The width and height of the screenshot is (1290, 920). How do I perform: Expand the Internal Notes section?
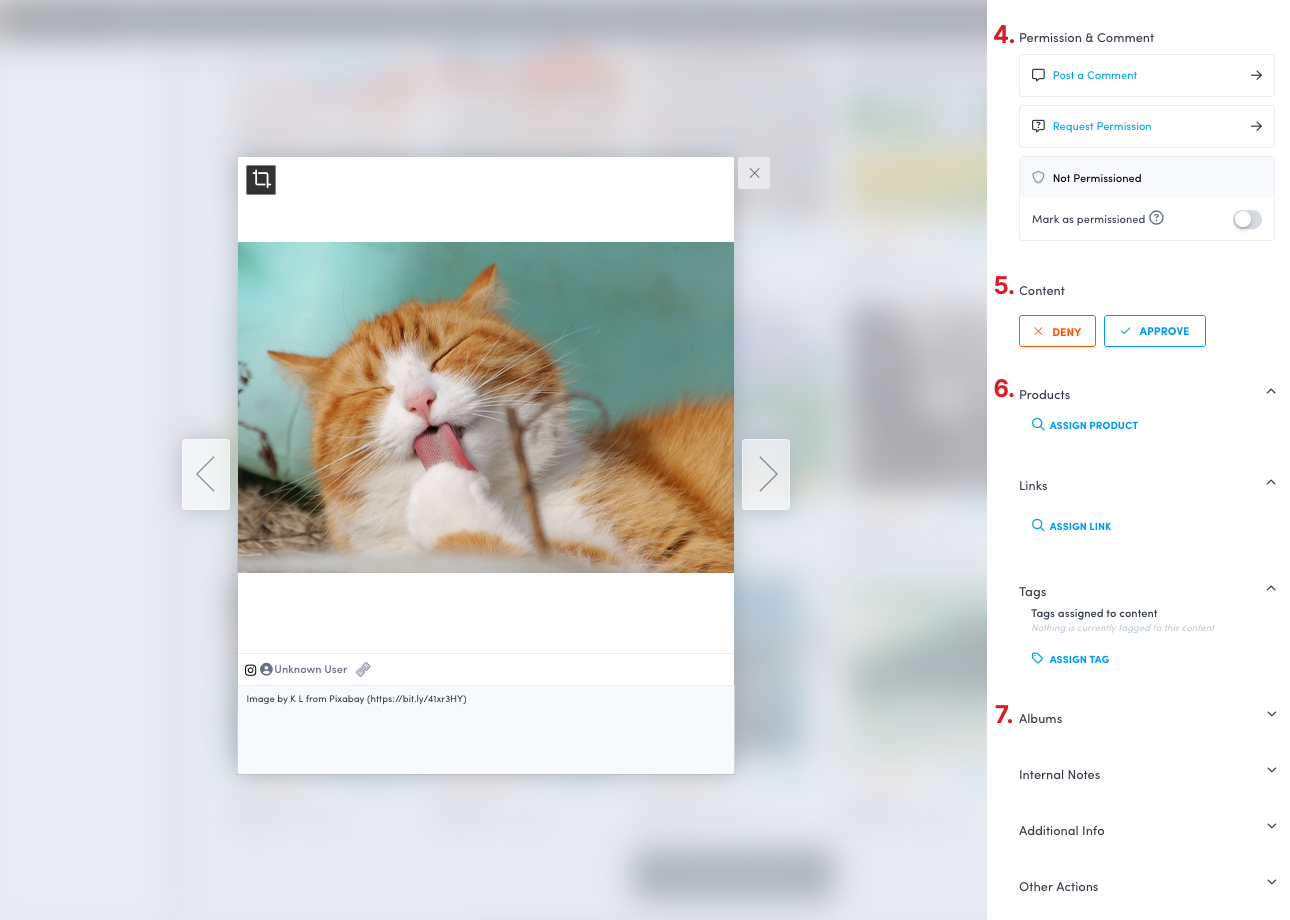pyautogui.click(x=1271, y=771)
